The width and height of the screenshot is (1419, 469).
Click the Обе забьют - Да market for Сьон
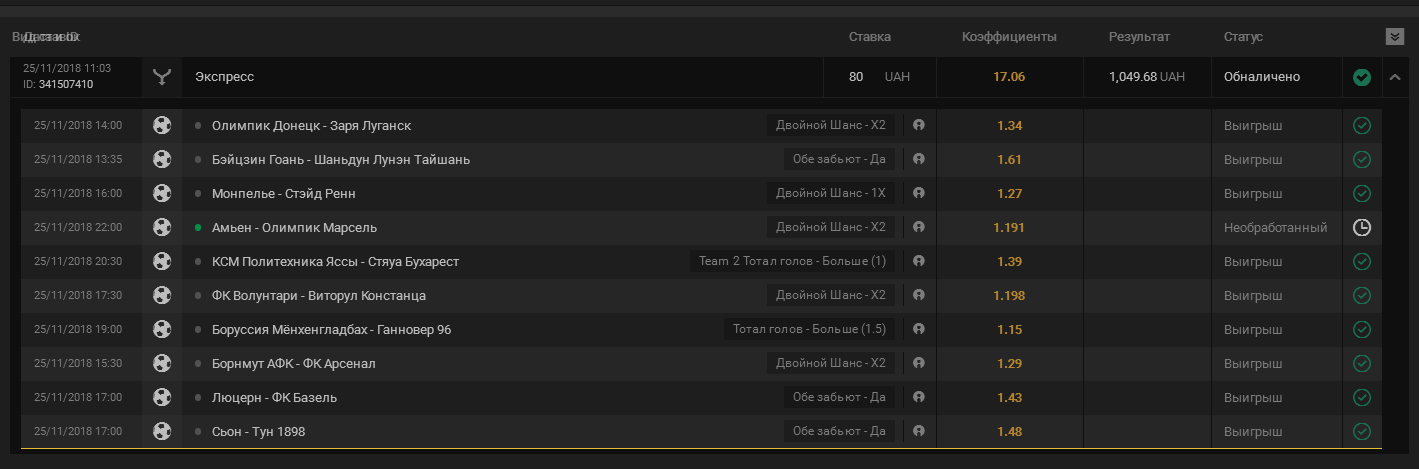point(839,432)
